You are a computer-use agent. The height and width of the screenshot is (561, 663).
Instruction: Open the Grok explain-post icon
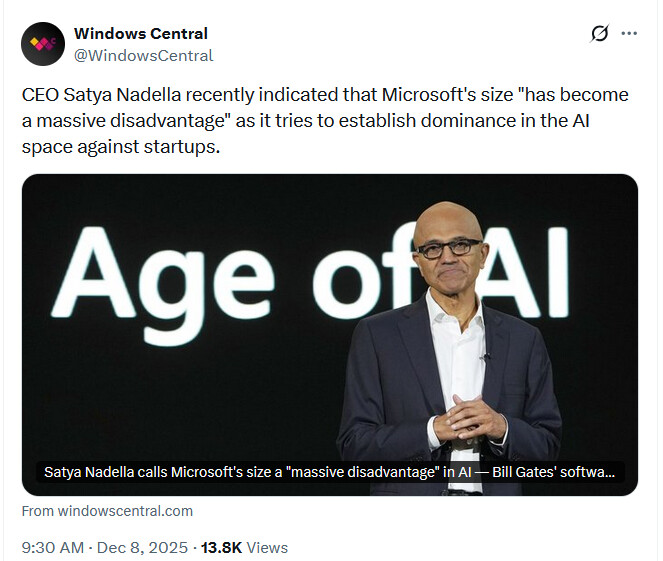599,34
